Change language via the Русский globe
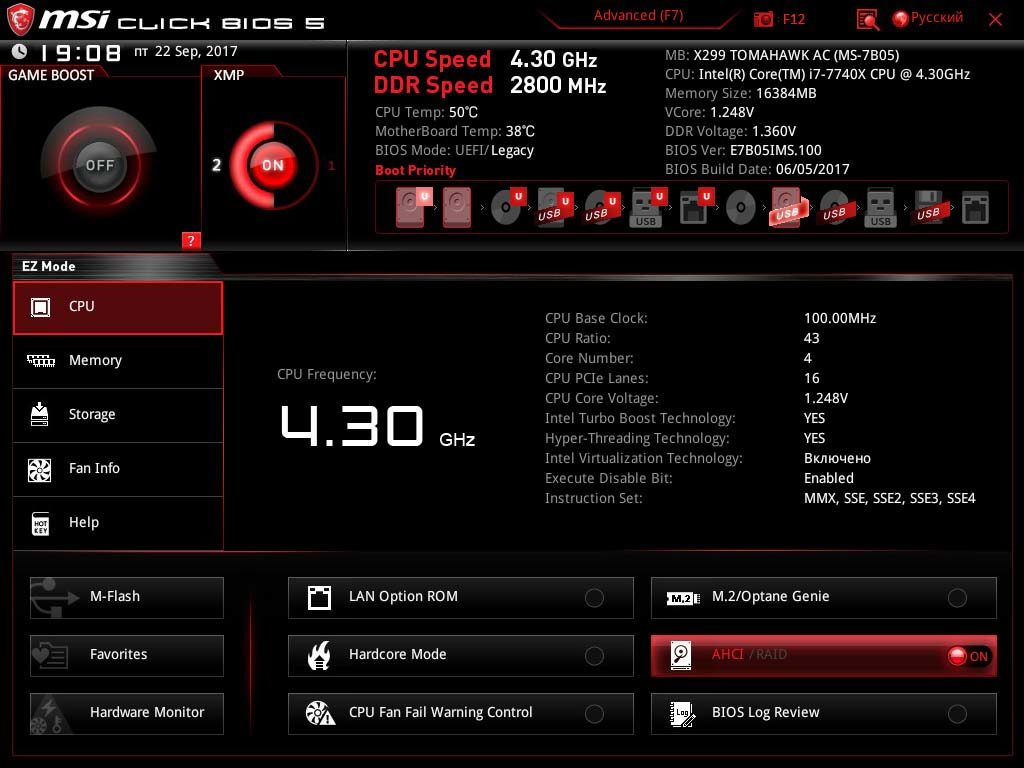The height and width of the screenshot is (768, 1024). (x=927, y=18)
